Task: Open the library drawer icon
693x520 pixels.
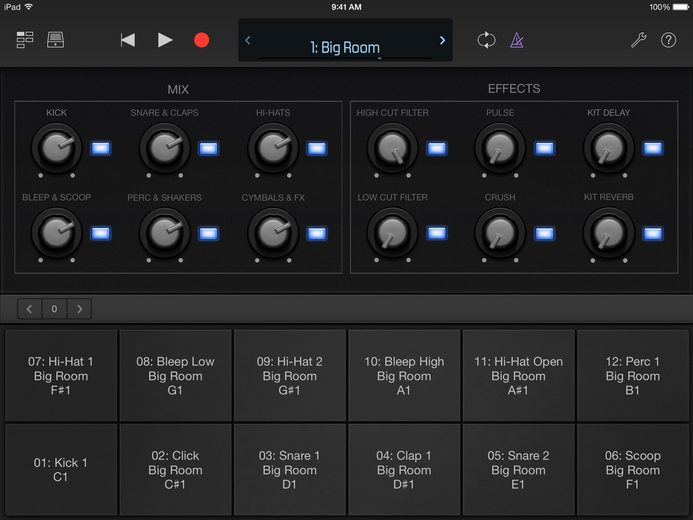Action: point(55,40)
